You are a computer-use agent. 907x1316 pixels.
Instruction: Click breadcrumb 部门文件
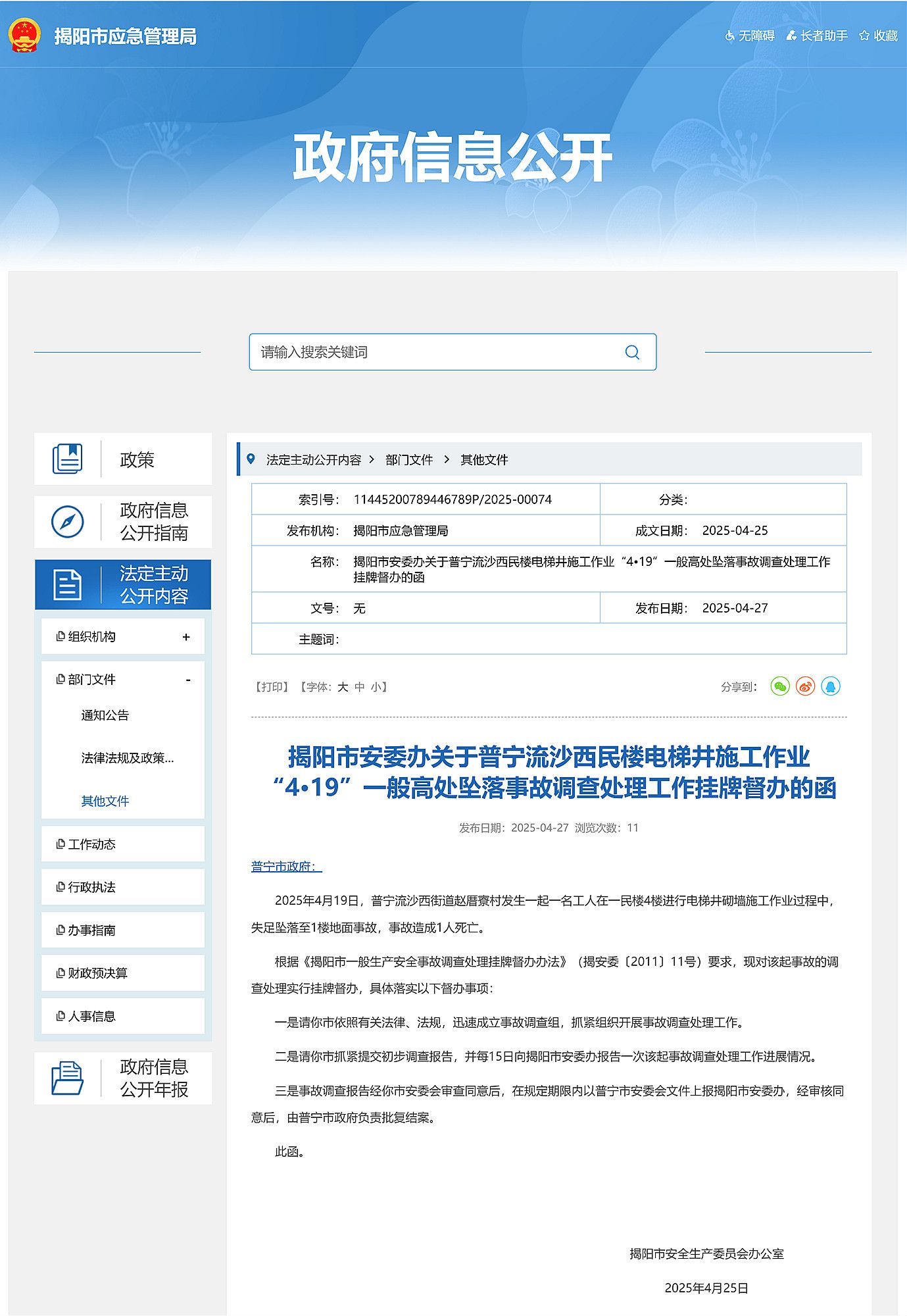[409, 460]
